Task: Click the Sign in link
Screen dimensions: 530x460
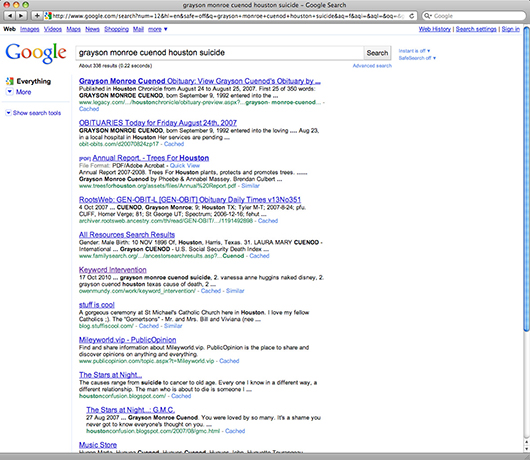Action: pos(510,29)
